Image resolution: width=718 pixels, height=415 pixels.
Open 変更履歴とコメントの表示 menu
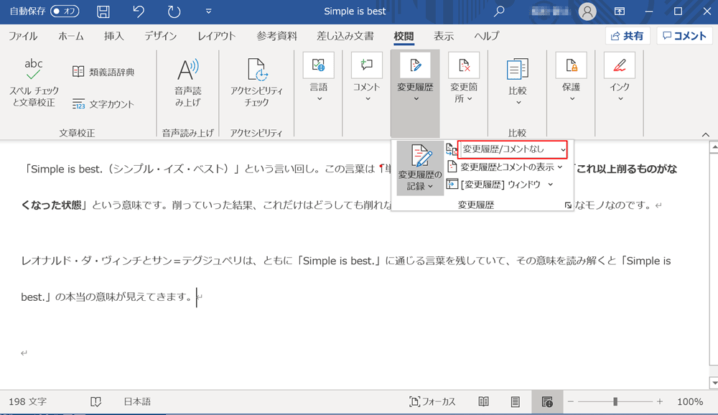[x=504, y=167]
